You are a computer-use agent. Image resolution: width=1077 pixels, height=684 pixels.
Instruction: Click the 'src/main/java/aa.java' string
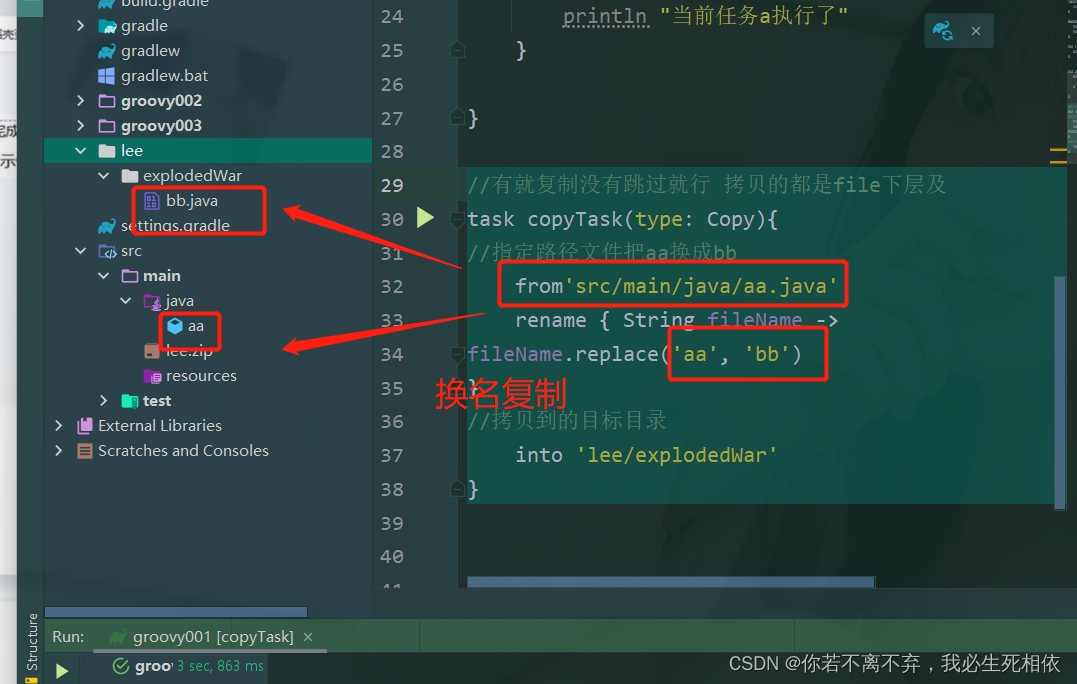coord(701,286)
